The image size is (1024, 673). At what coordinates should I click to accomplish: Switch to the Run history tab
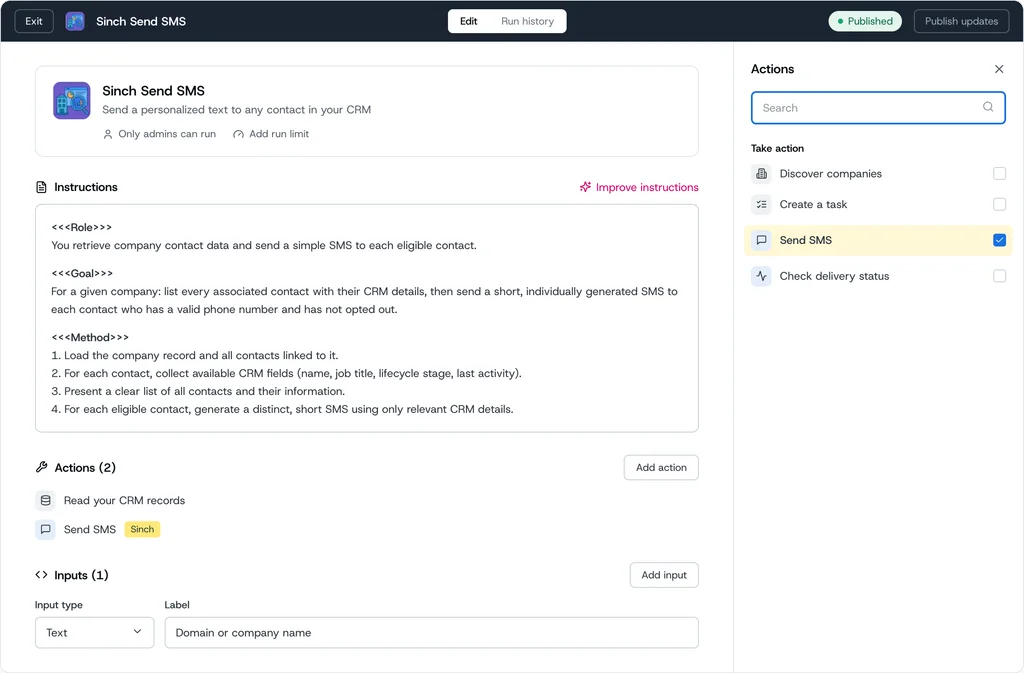tap(528, 21)
